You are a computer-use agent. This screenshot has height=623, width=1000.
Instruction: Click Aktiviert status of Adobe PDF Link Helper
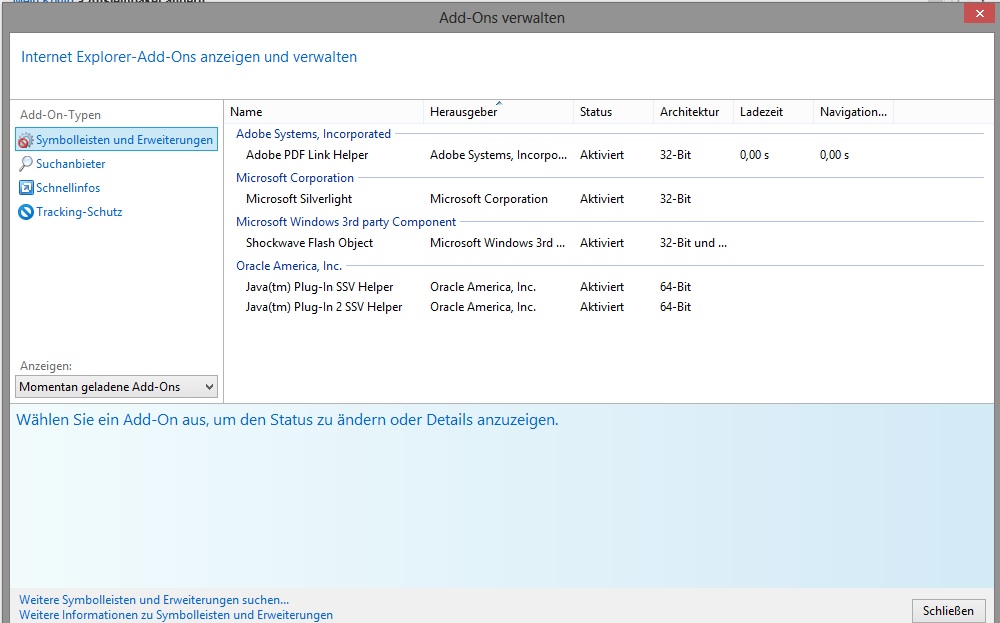pos(601,155)
